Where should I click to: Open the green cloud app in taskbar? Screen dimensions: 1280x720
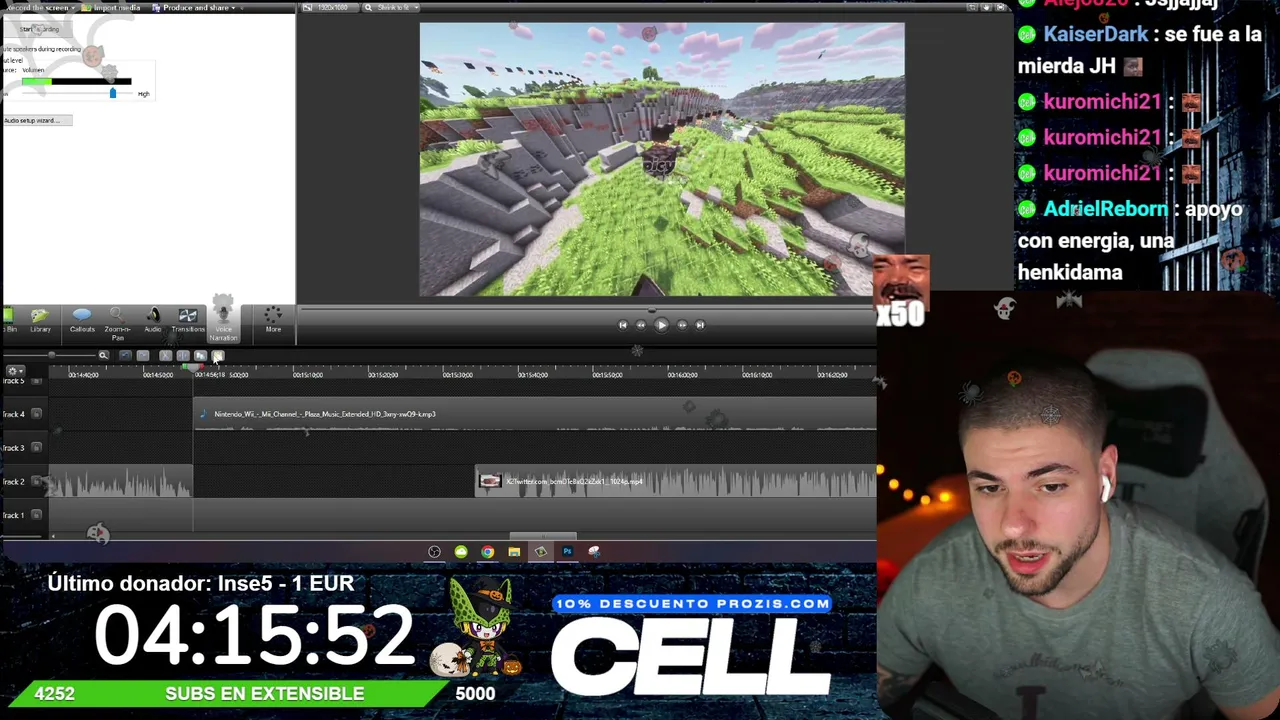point(461,552)
